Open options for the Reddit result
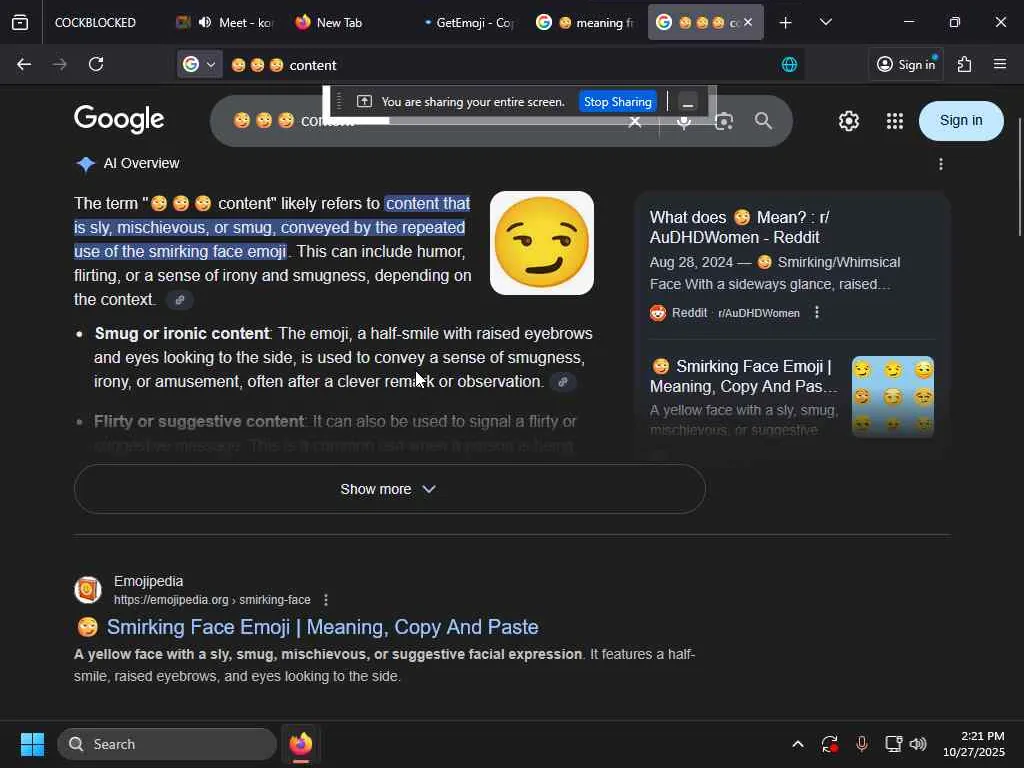The image size is (1024, 768). (816, 313)
